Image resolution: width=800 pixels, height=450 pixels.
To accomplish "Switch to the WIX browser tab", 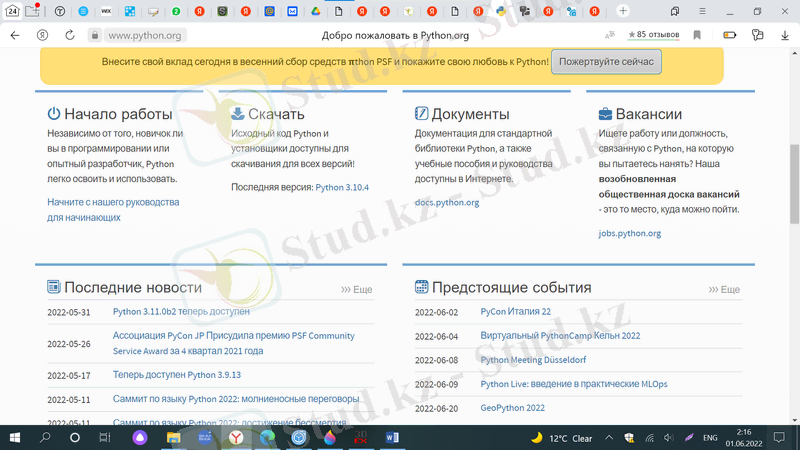I will pyautogui.click(x=106, y=11).
